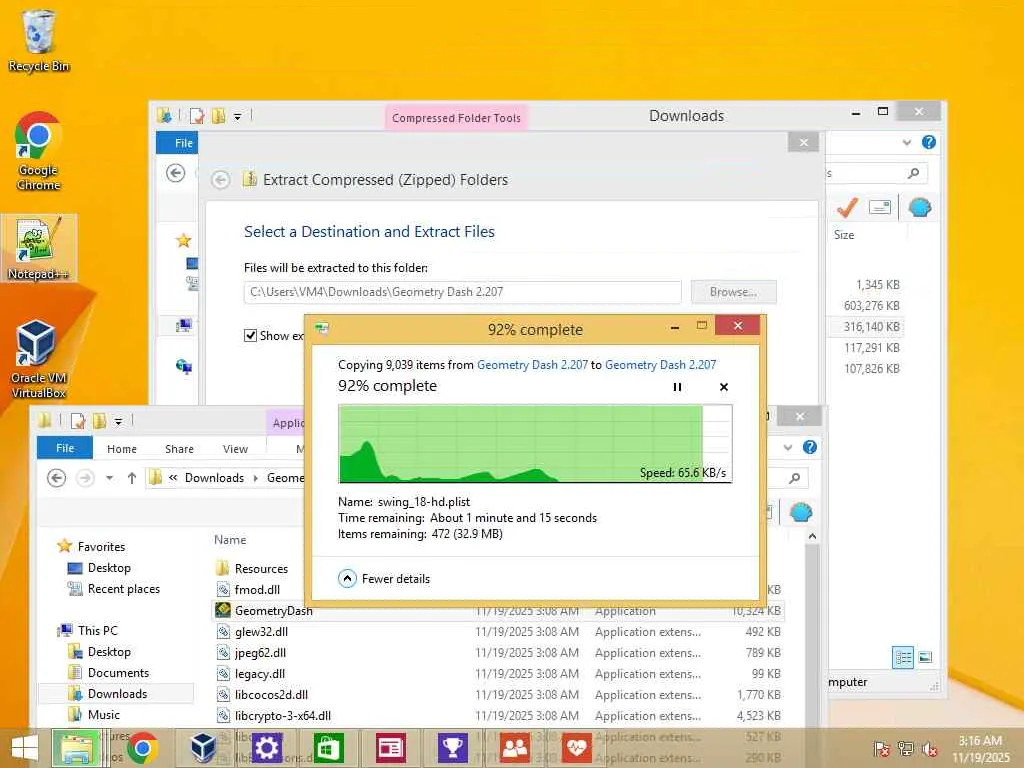Open quick access dropdown in Geometry Dash window
1024x768 pixels.
coord(118,422)
